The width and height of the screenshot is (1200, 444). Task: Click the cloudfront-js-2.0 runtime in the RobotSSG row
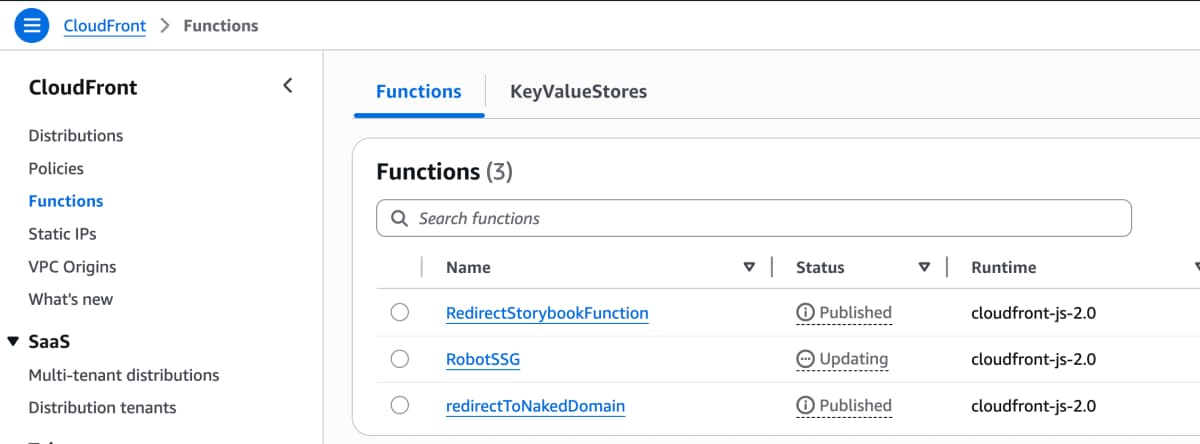[x=1034, y=359]
